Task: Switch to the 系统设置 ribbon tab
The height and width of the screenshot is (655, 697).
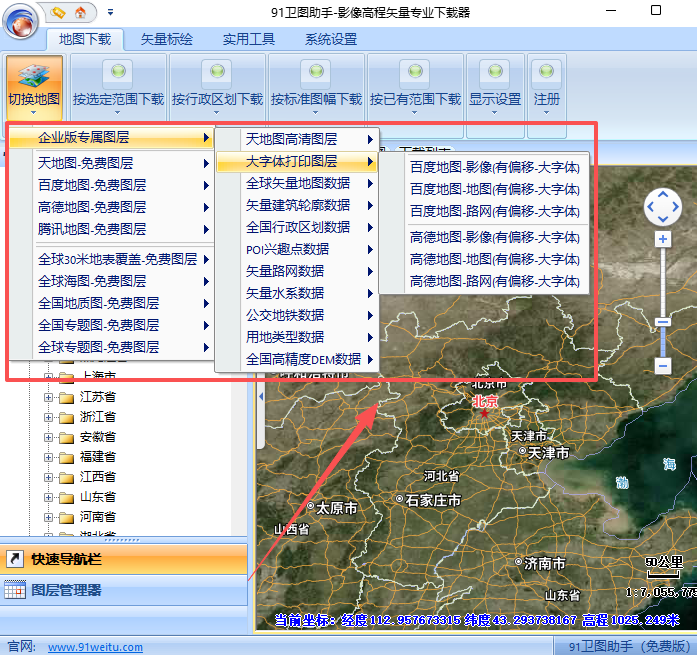Action: click(331, 39)
